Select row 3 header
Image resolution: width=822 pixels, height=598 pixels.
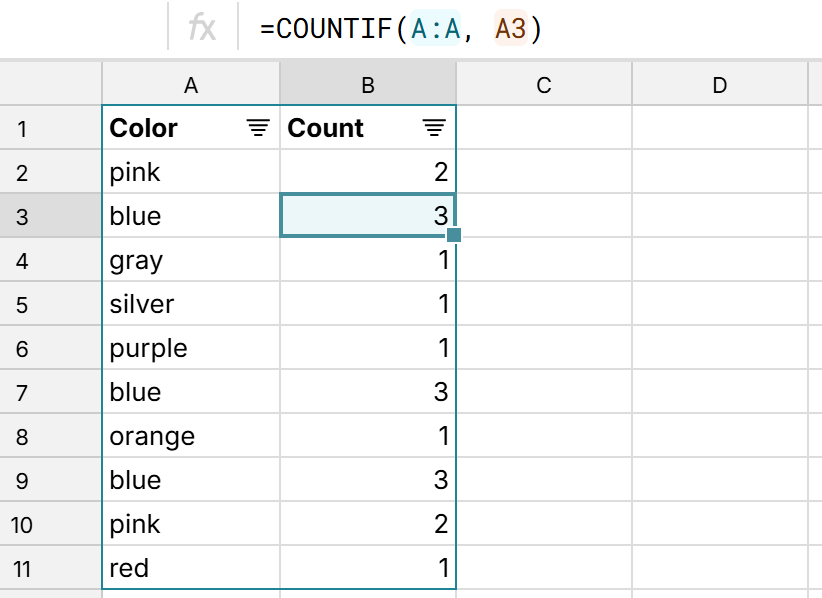tap(22, 216)
